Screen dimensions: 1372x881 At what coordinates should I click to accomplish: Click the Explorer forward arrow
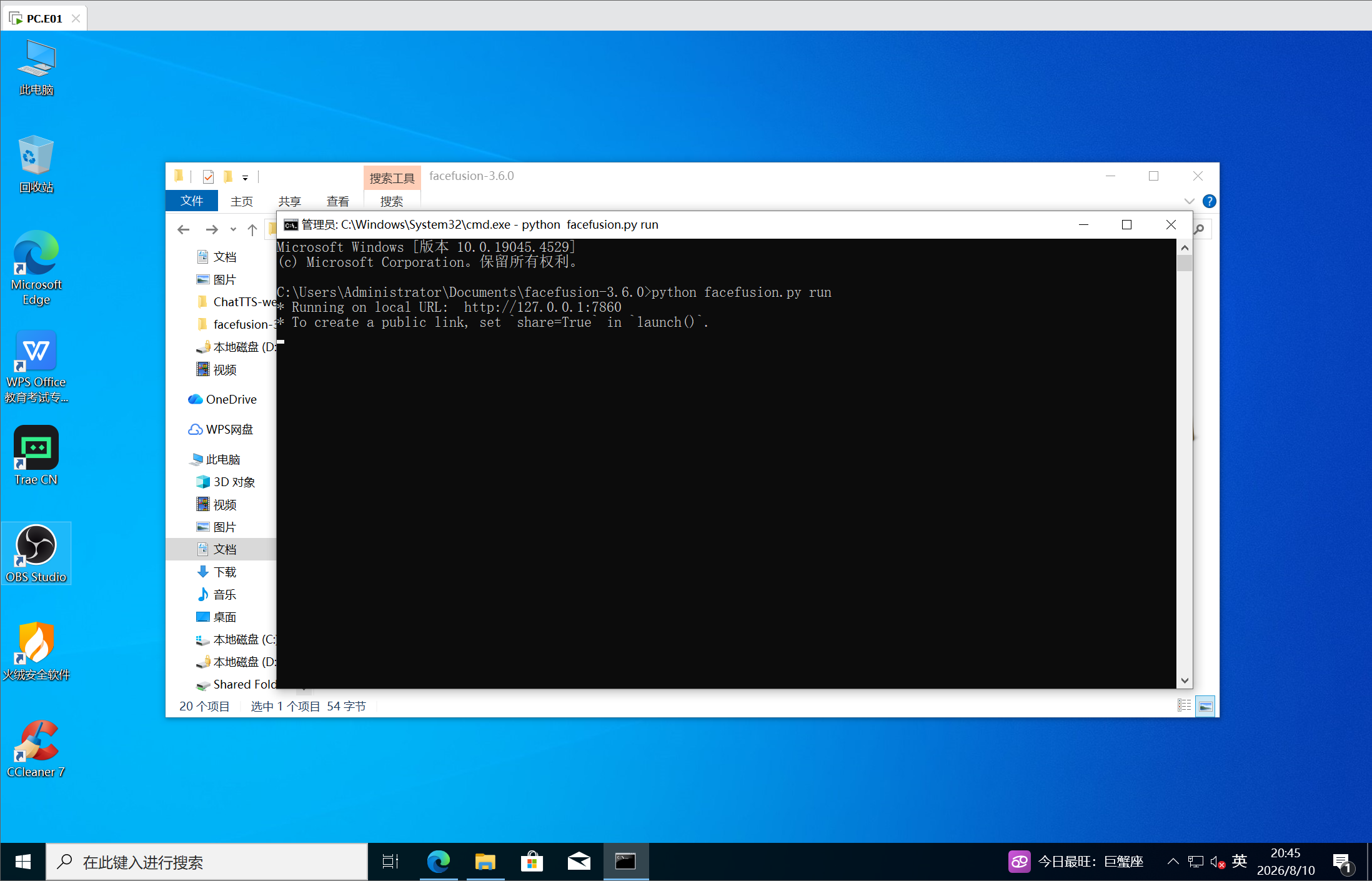pos(212,230)
